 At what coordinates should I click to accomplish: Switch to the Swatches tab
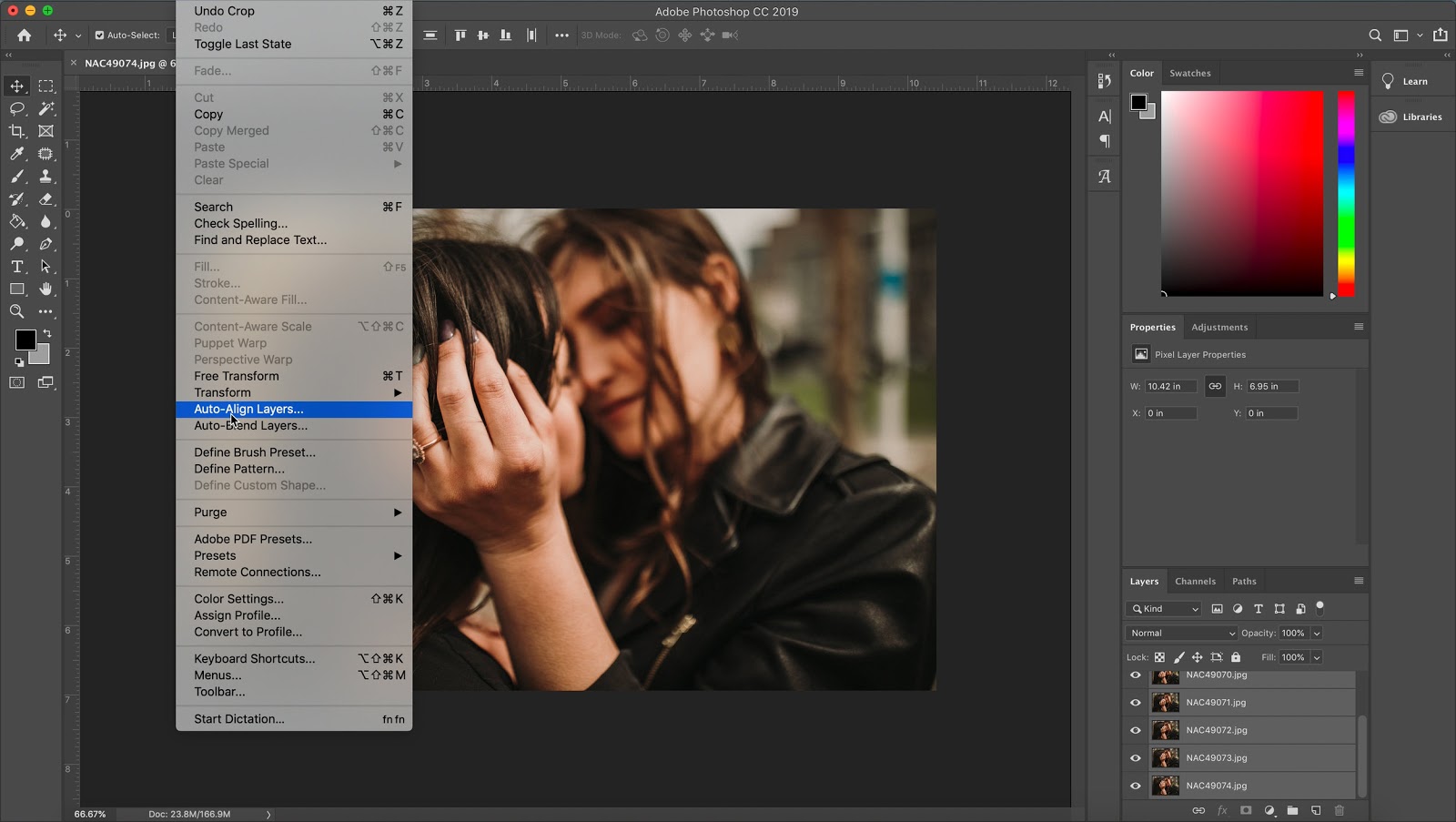tap(1189, 73)
